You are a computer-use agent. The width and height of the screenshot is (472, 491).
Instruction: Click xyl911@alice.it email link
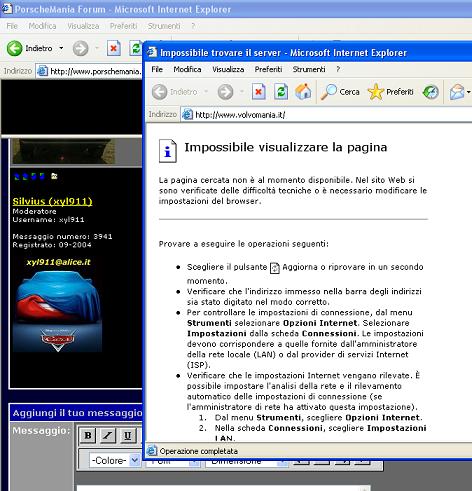click(58, 262)
